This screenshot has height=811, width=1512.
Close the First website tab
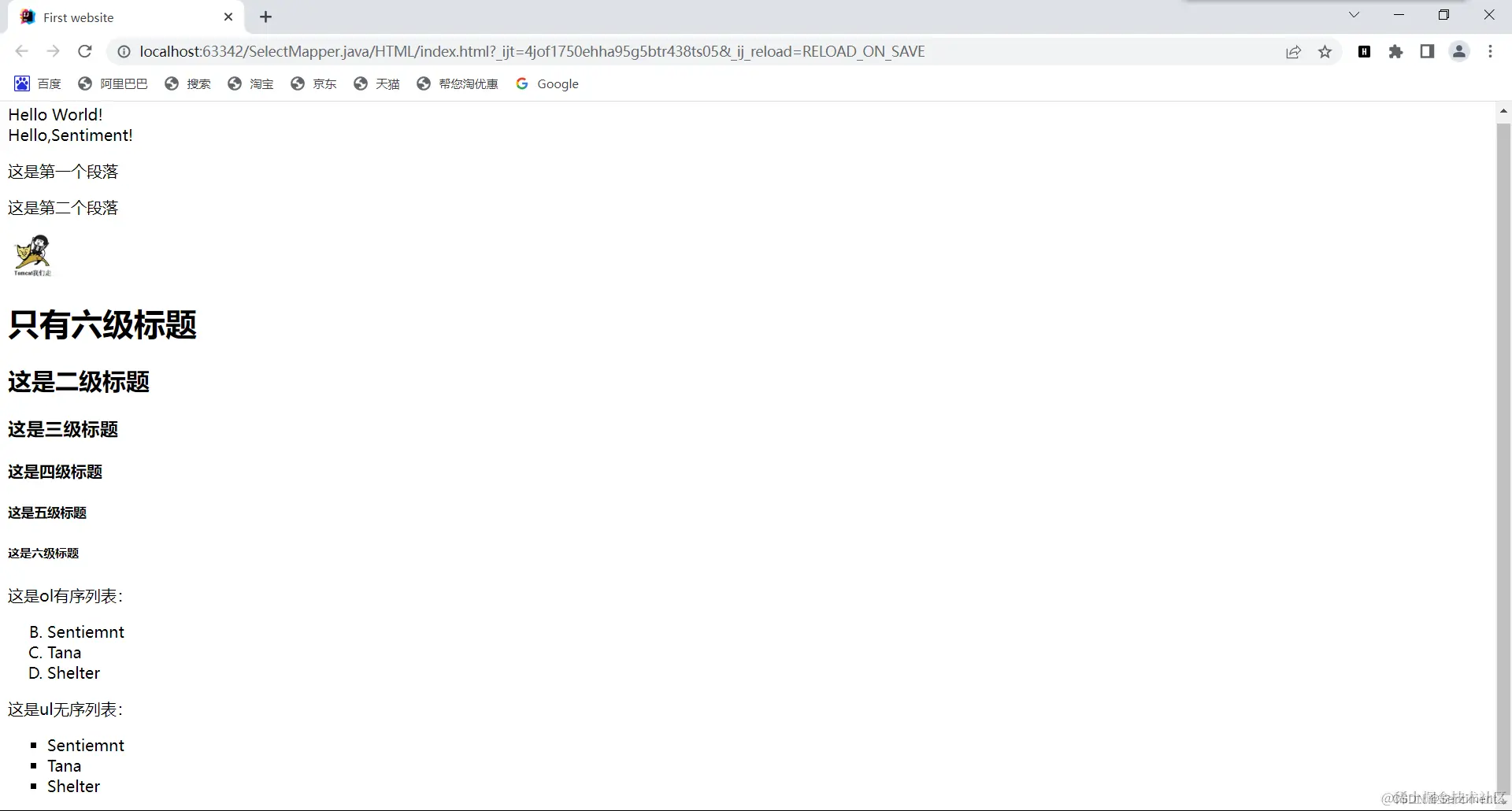[228, 17]
